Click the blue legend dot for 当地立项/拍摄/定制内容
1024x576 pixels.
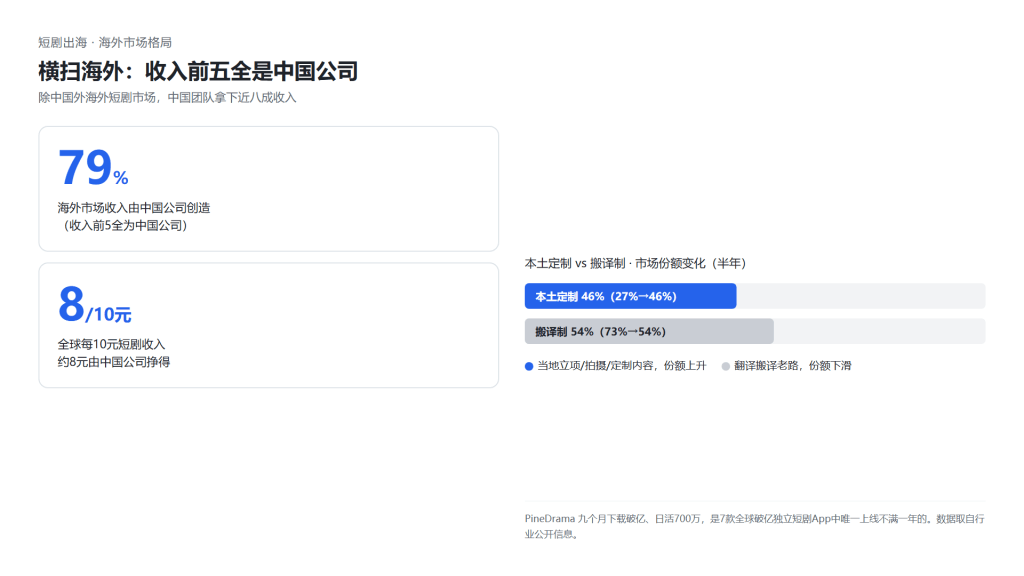[529, 366]
